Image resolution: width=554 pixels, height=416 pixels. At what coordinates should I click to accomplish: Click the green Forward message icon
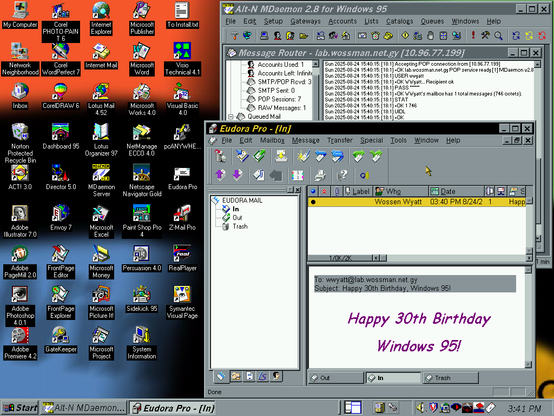[x=359, y=156]
